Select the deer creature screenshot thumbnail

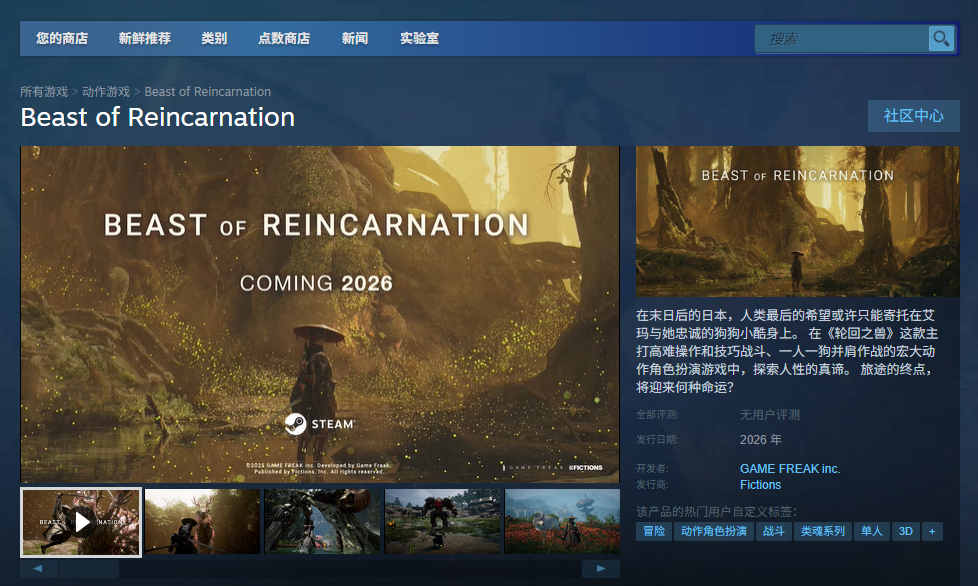(202, 522)
